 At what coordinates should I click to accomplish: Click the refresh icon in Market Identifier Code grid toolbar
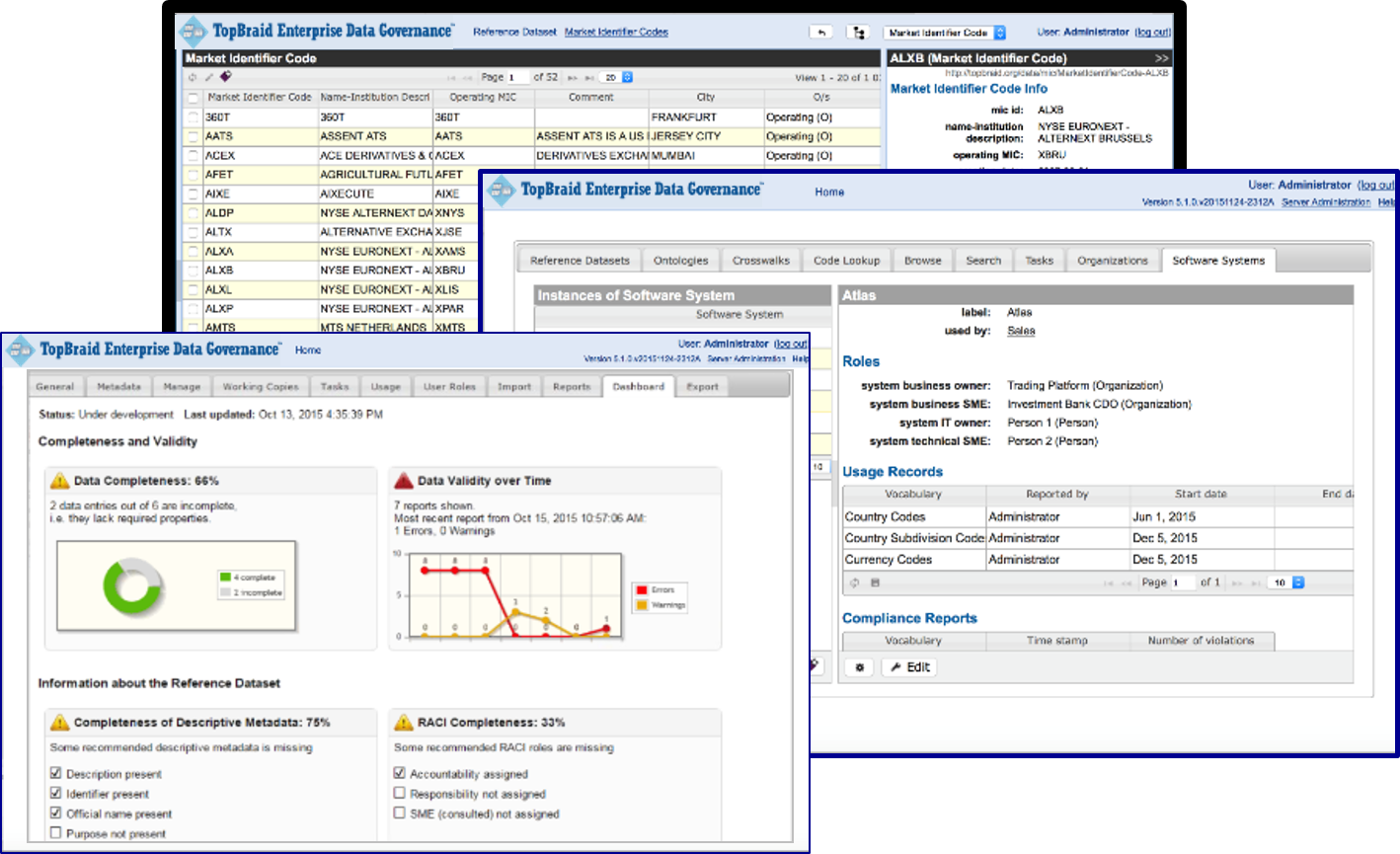click(193, 77)
